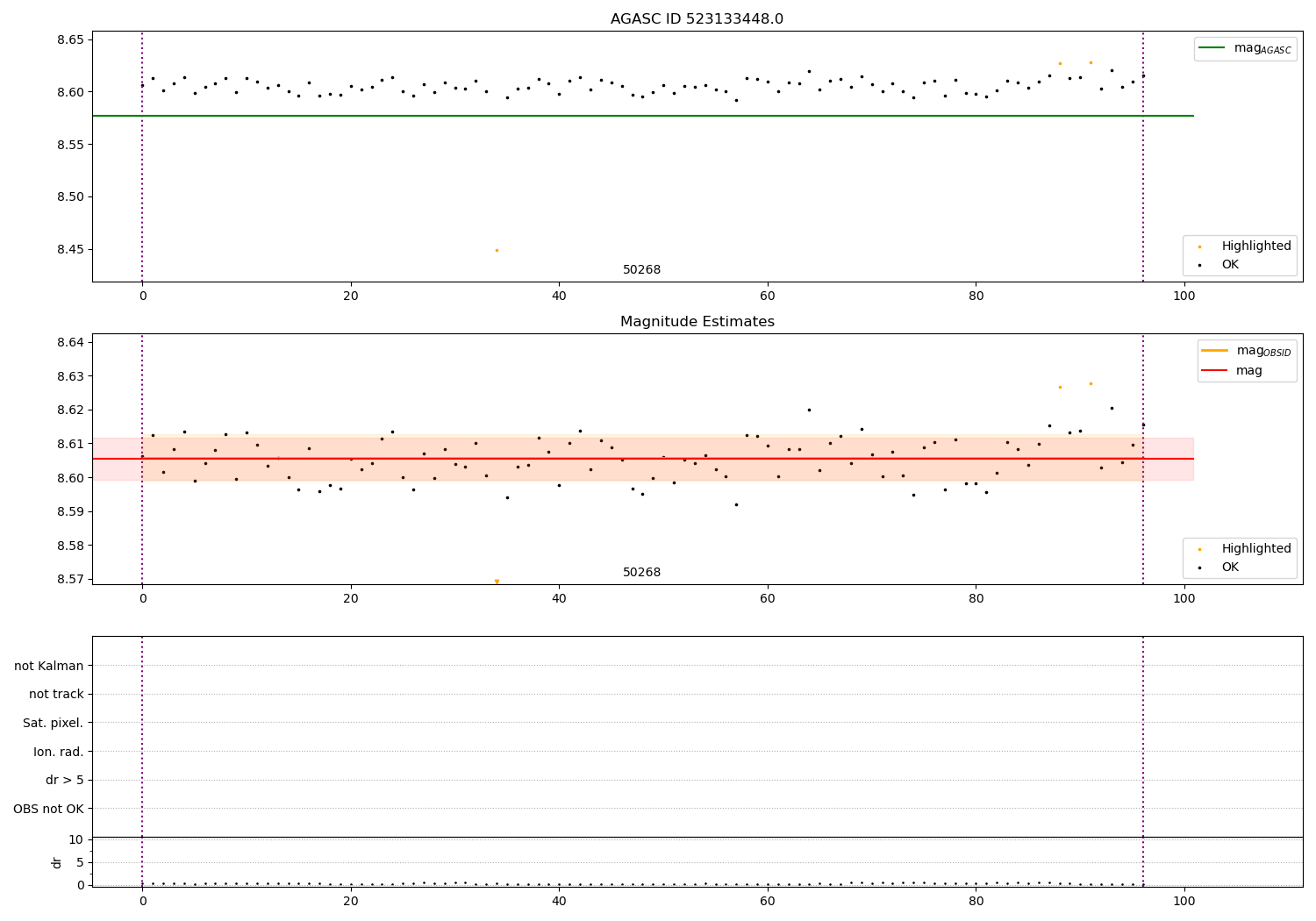The height and width of the screenshot is (921, 1316).
Task: Click the 'OBS not OK' row label
Action: coord(48,809)
